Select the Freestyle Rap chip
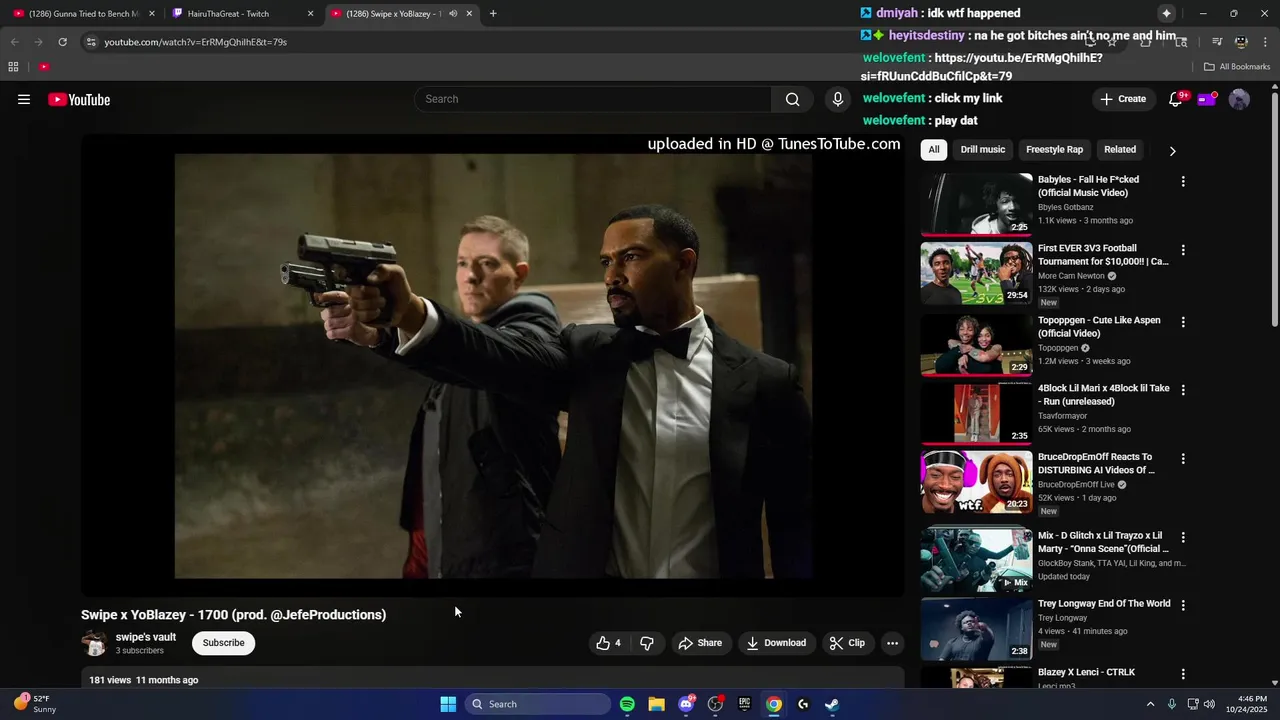Screen dimensions: 1280x720 click(1054, 150)
